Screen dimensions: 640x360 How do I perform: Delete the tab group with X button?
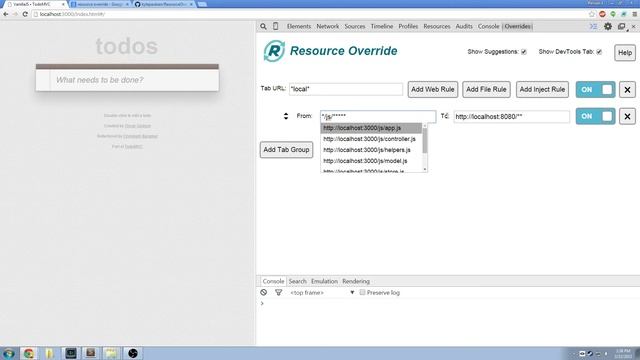click(x=627, y=90)
